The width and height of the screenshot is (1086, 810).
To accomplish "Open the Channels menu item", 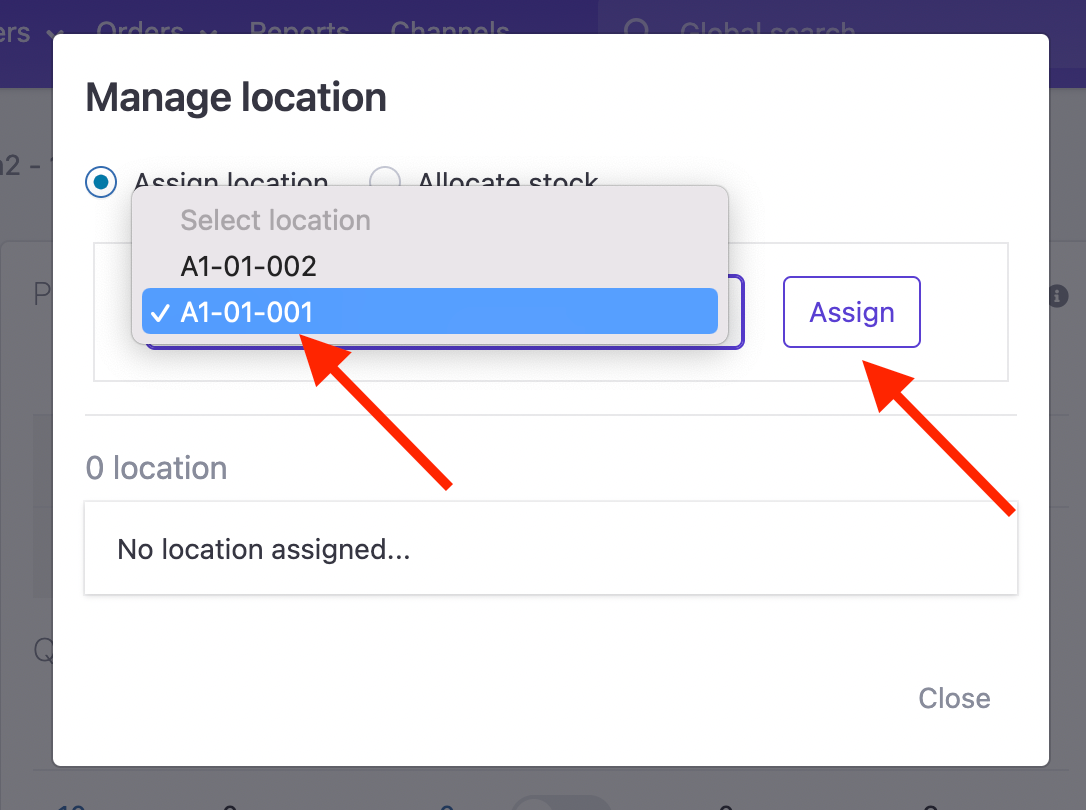I will [449, 28].
